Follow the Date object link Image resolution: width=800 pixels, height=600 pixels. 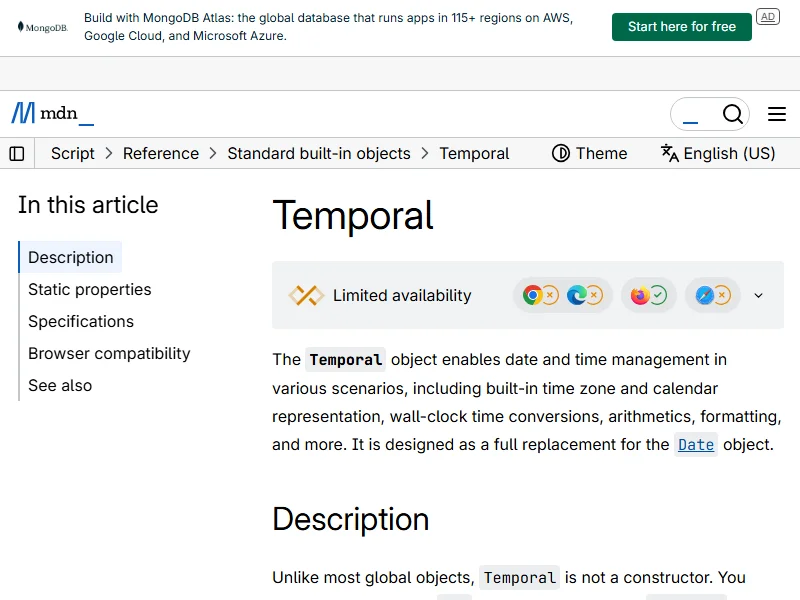pos(696,444)
